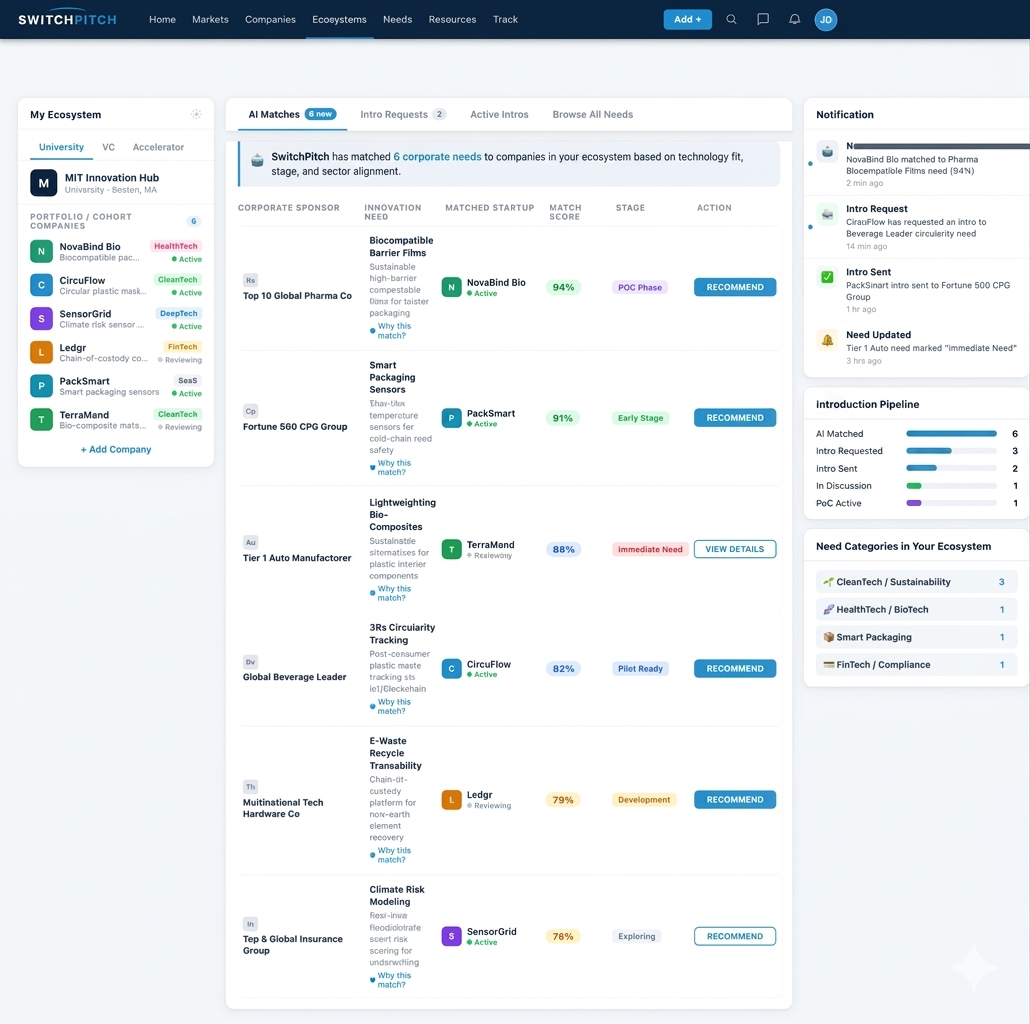Screen dimensions: 1030x1024
Task: Recommend NovaBind Bio for Top 10 Pharma
Action: [734, 287]
